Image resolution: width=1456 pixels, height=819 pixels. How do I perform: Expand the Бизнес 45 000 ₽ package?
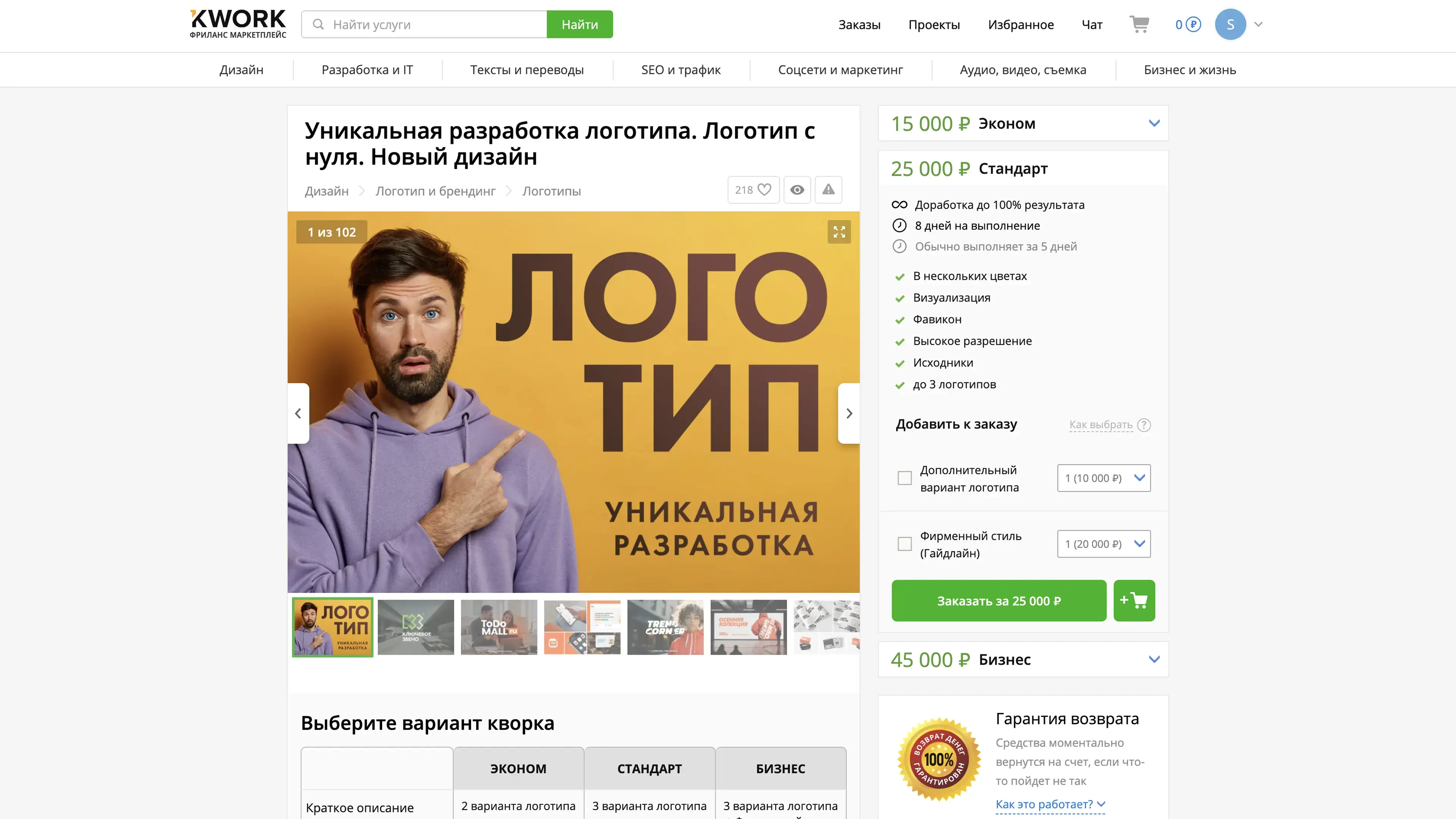coord(1023,659)
